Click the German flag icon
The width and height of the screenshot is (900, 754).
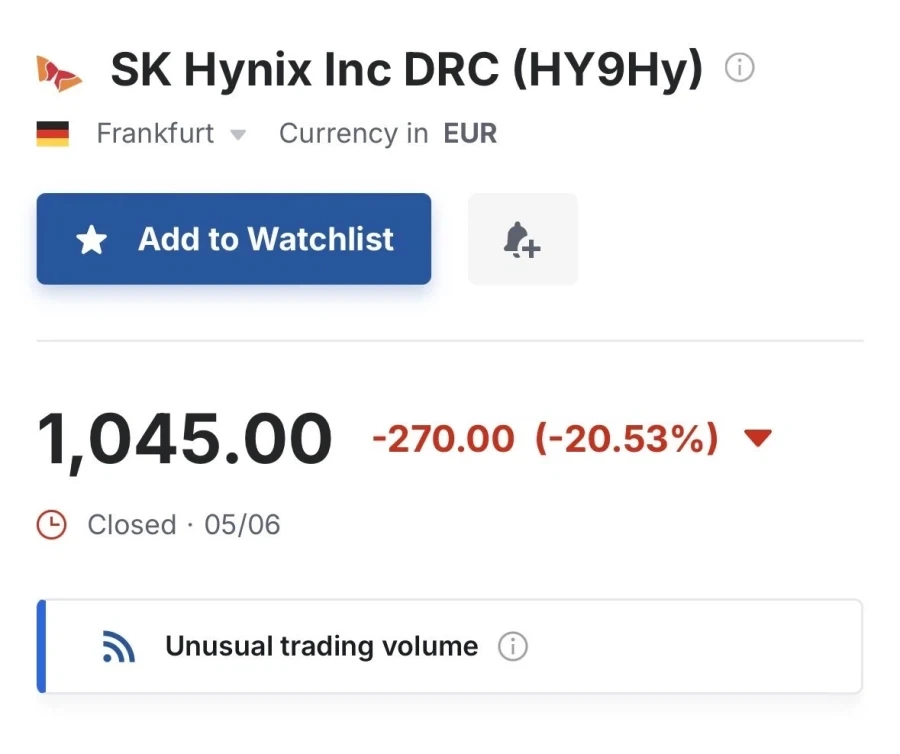pyautogui.click(x=53, y=134)
